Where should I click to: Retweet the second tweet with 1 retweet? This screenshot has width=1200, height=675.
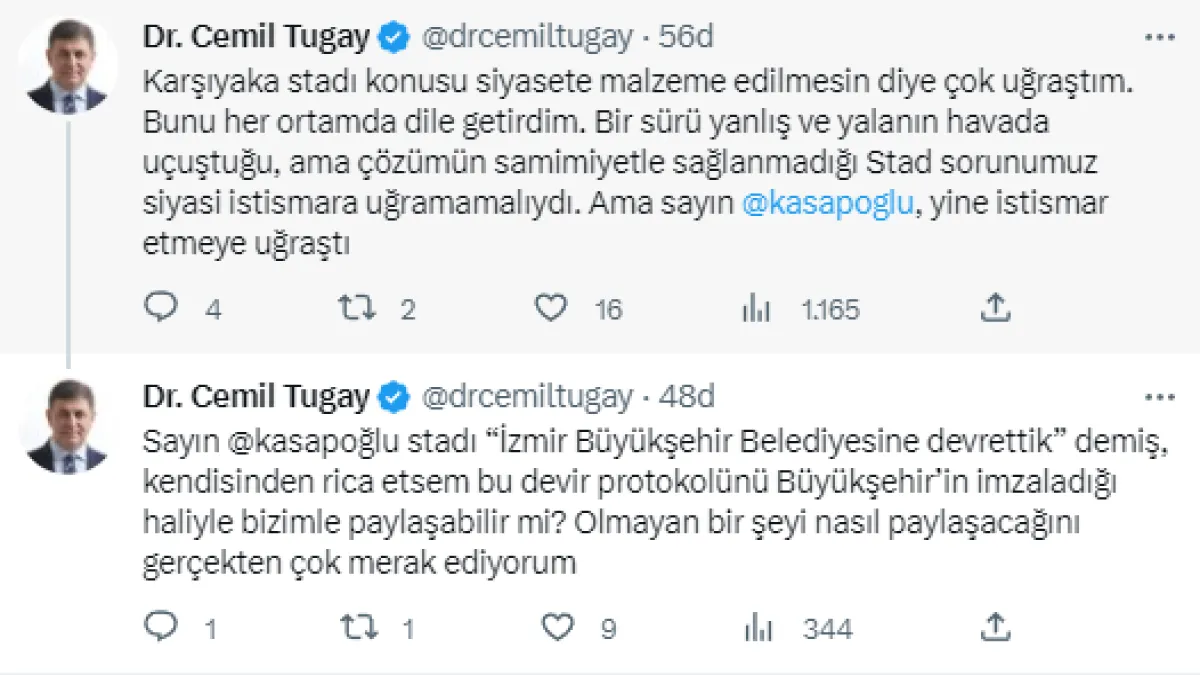click(357, 627)
